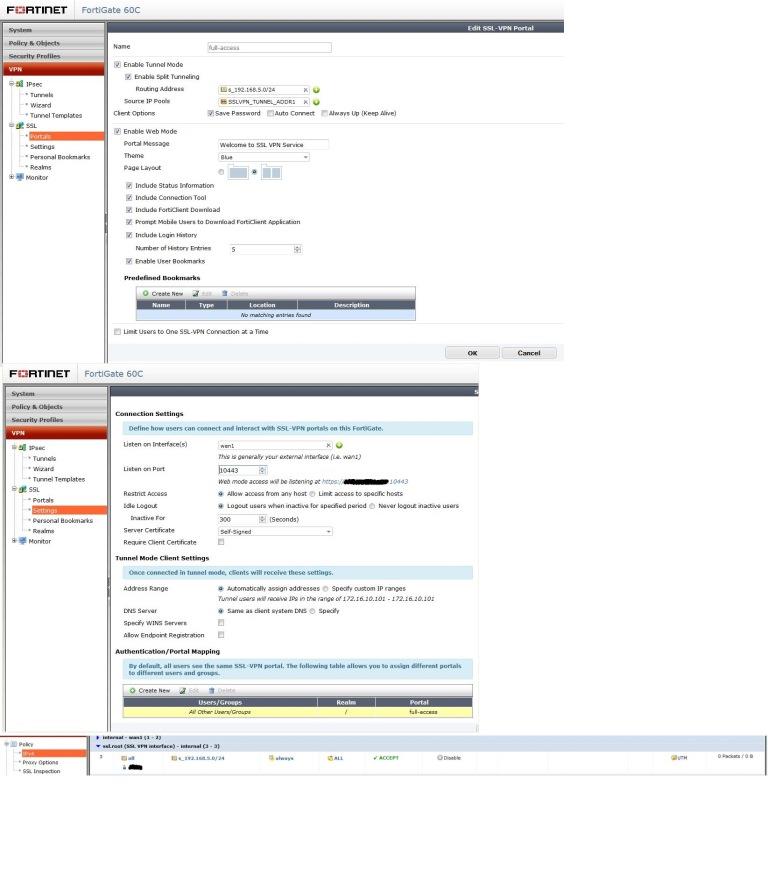Select Proxy Options under Policy tree
Viewport: 768px width, 874px height.
40,763
